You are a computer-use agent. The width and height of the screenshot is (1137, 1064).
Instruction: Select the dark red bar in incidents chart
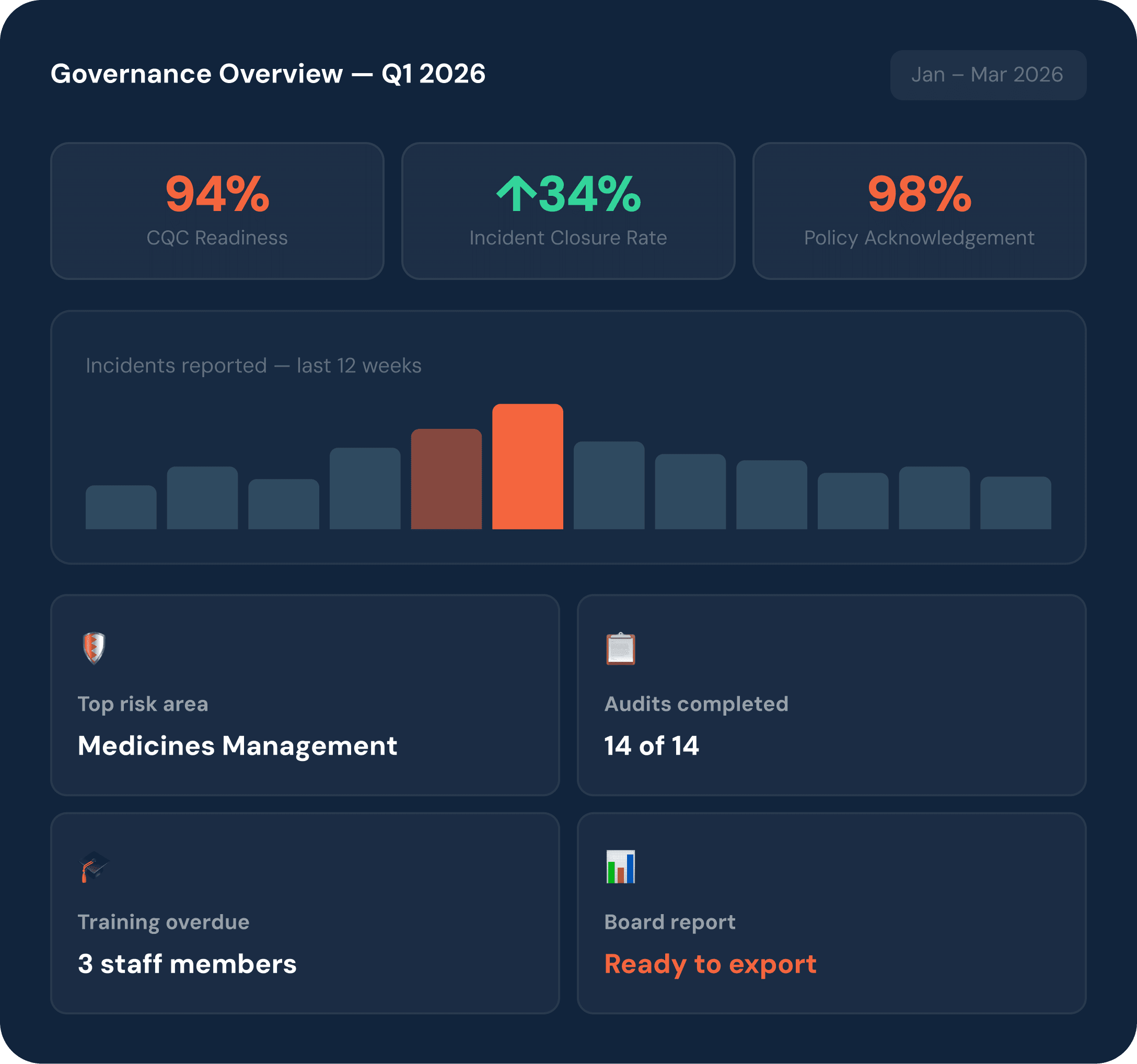click(446, 479)
